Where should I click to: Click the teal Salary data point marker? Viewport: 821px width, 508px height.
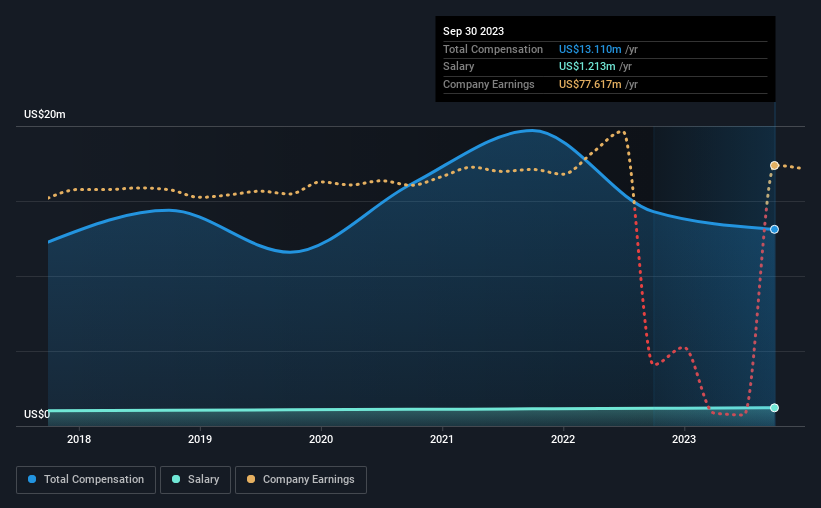click(774, 408)
